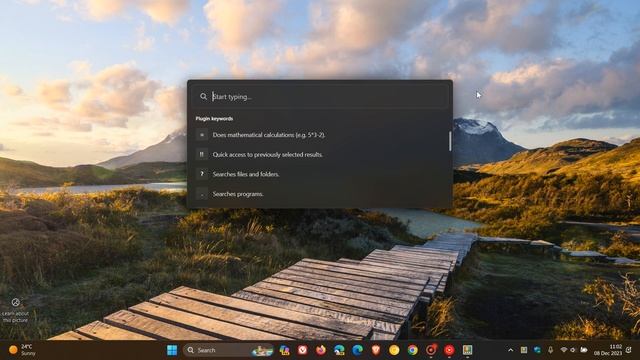Select 'Quick access to previously selected results'
This screenshot has width=640, height=360.
320,155
